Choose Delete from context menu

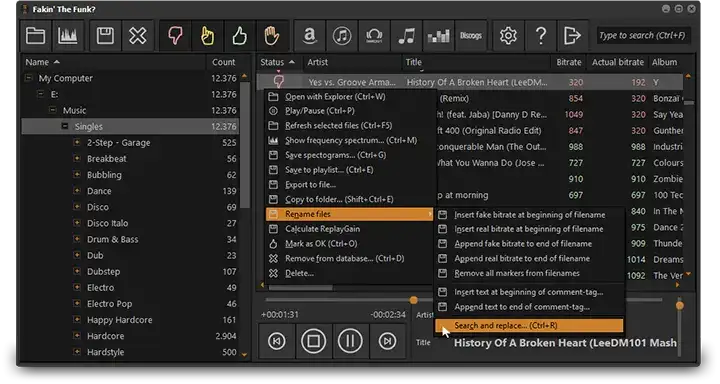(x=350, y=273)
